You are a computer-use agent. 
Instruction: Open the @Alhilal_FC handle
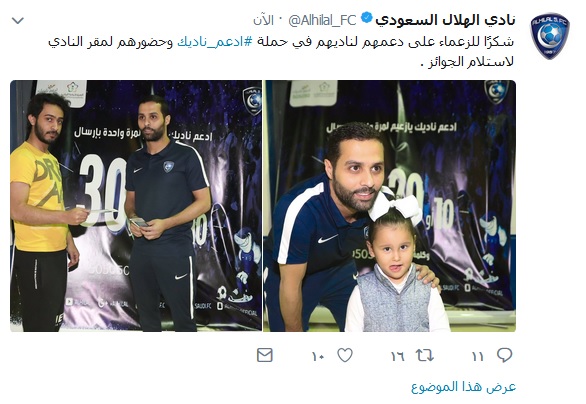coord(322,20)
